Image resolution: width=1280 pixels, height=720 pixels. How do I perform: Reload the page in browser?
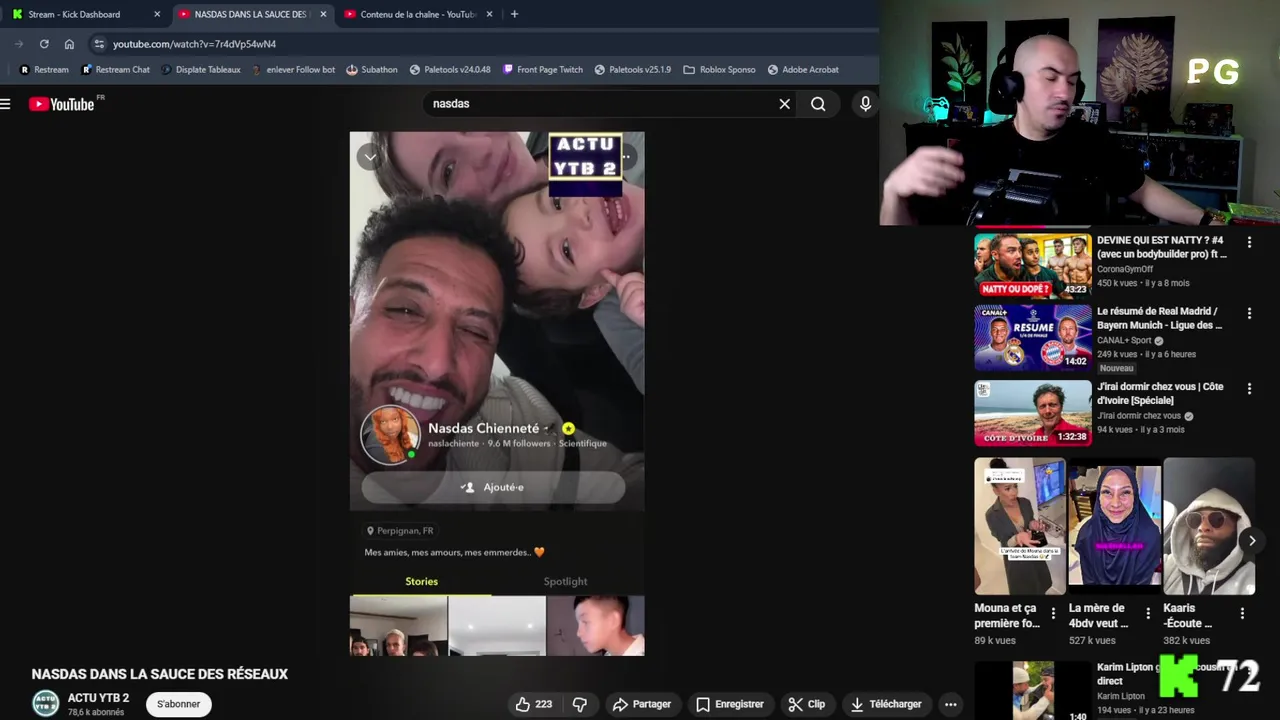(x=44, y=44)
